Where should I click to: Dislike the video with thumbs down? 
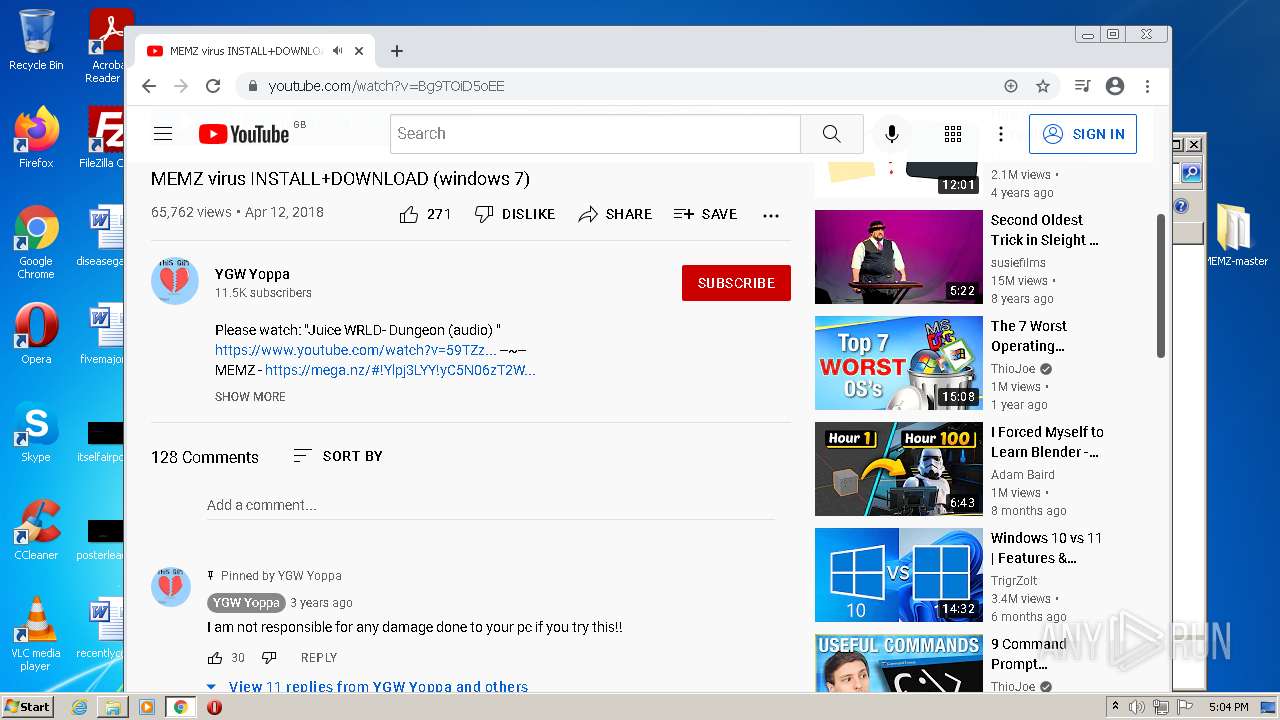click(x=514, y=214)
